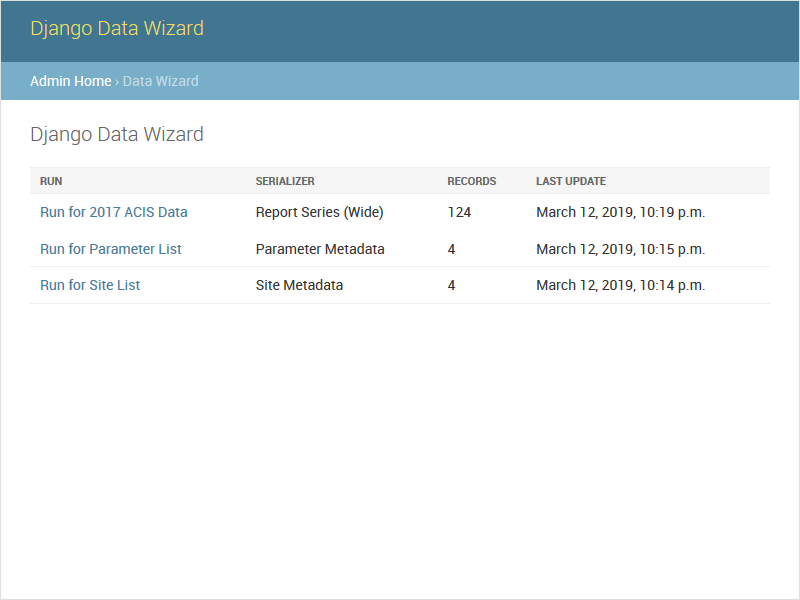Select the 10:19 p.m. last update date
The image size is (800, 600).
click(x=620, y=212)
